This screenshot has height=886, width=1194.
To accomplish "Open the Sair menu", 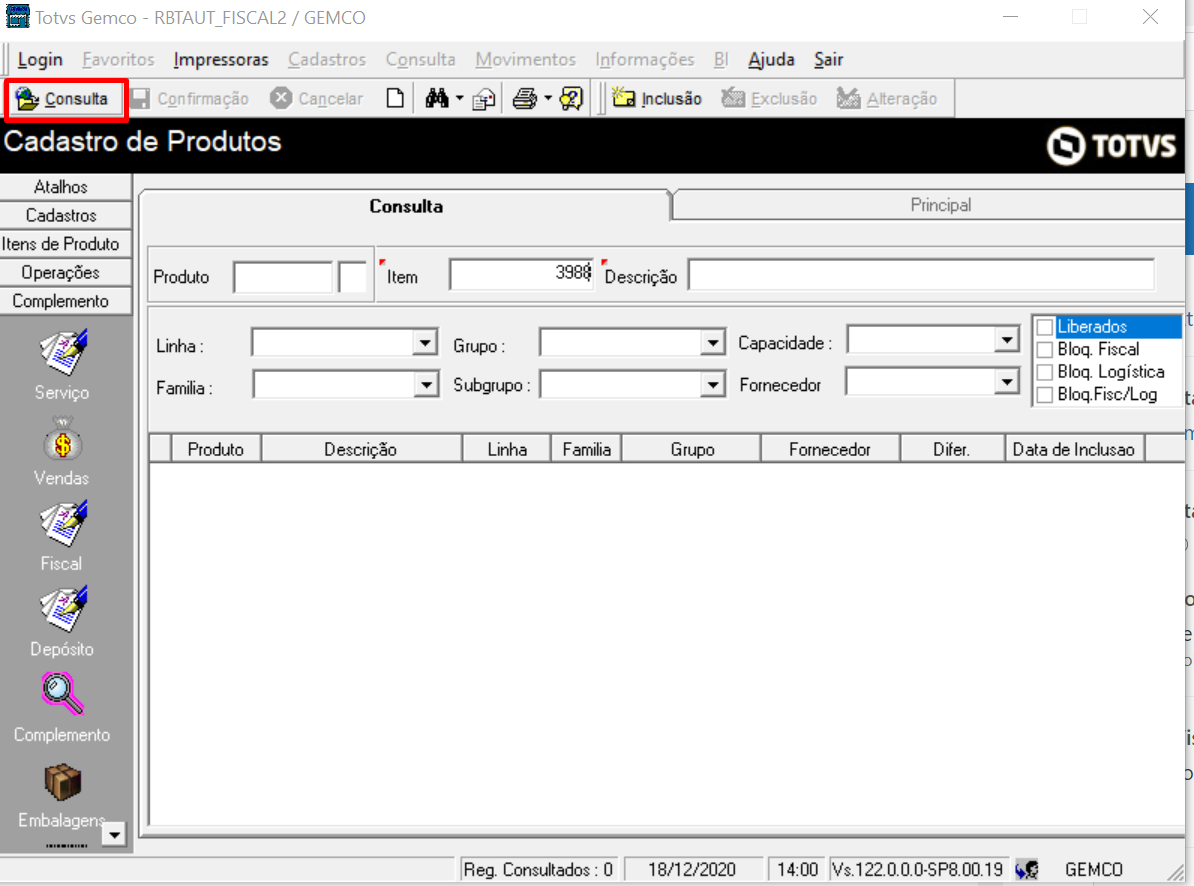I will [828, 59].
